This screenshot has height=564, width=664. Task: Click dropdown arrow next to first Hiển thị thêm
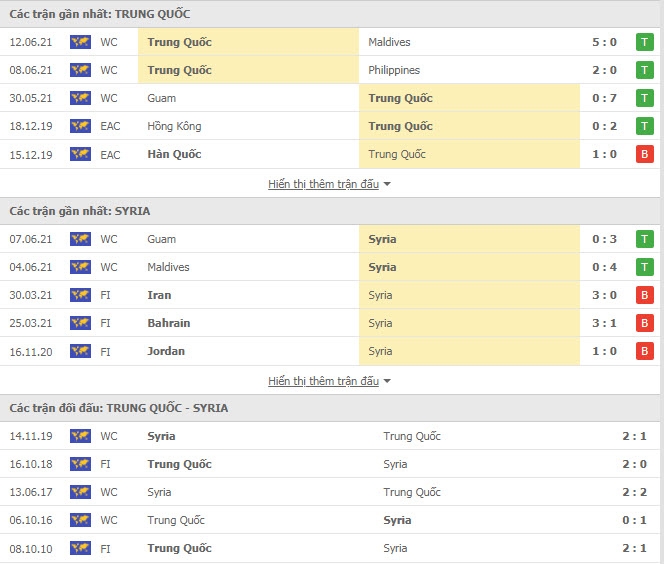(387, 184)
